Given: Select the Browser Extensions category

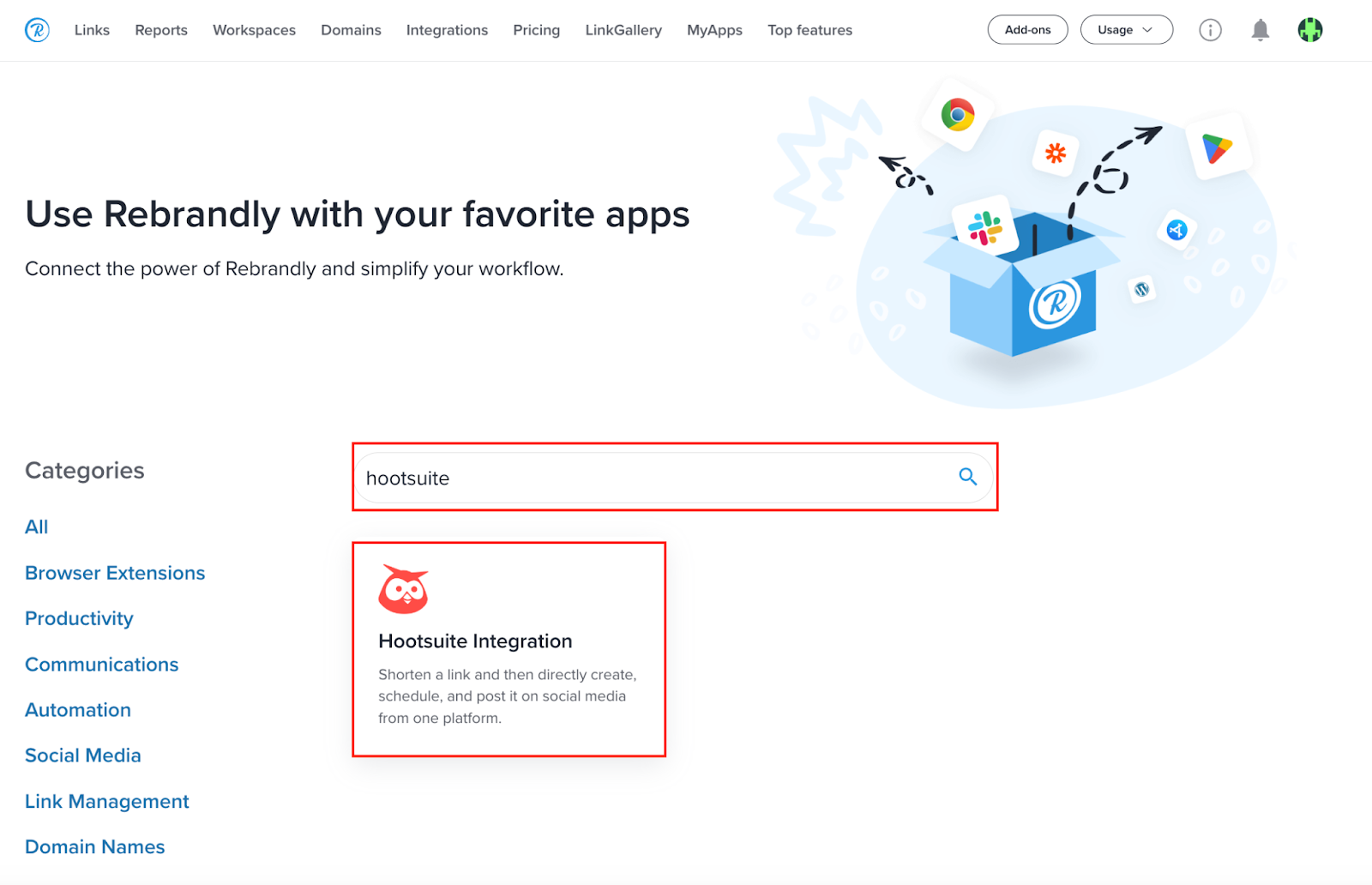Looking at the screenshot, I should click(x=115, y=573).
